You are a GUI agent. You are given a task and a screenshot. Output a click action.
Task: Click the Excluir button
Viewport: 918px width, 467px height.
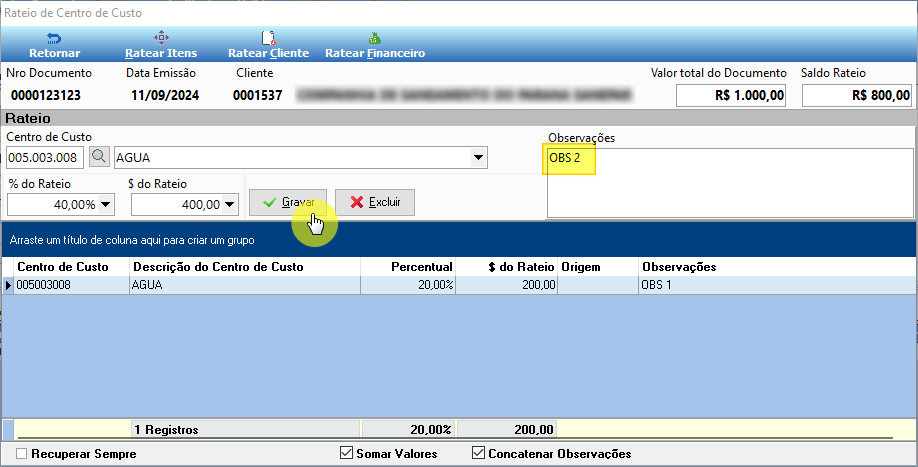pos(375,202)
